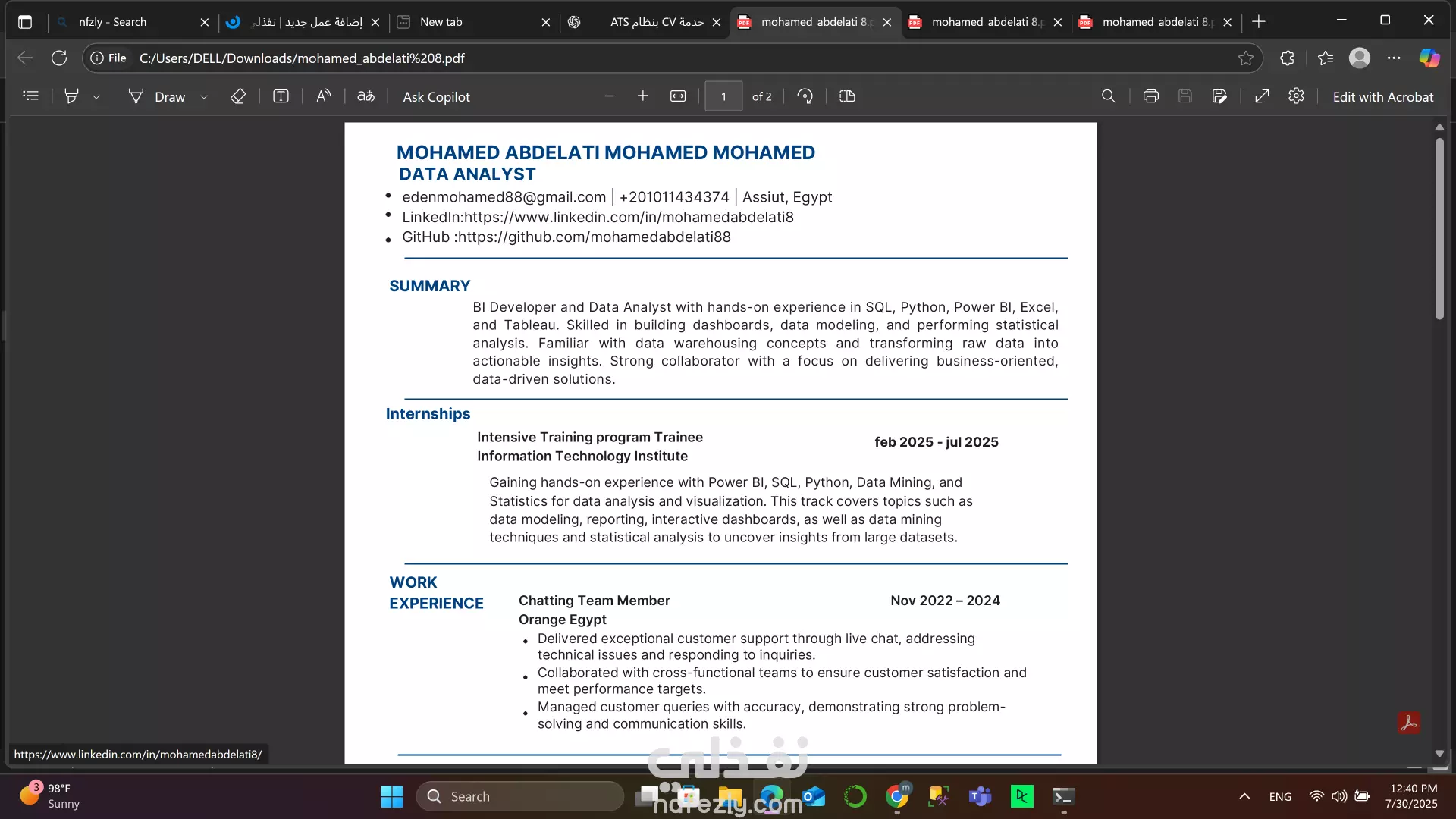Image resolution: width=1456 pixels, height=819 pixels.
Task: Open PDF viewer settings
Action: (x=1297, y=96)
